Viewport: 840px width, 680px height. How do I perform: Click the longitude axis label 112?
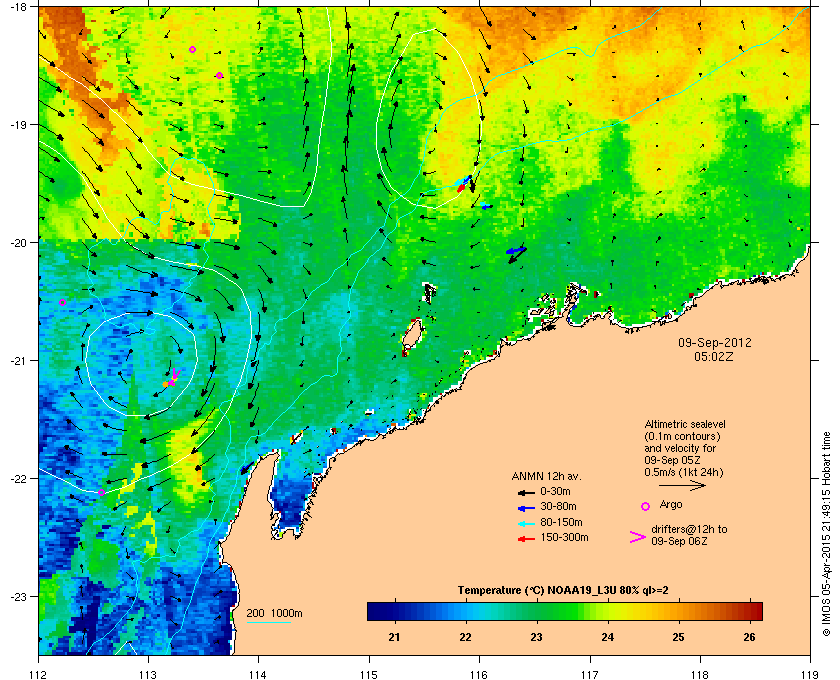tap(39, 674)
